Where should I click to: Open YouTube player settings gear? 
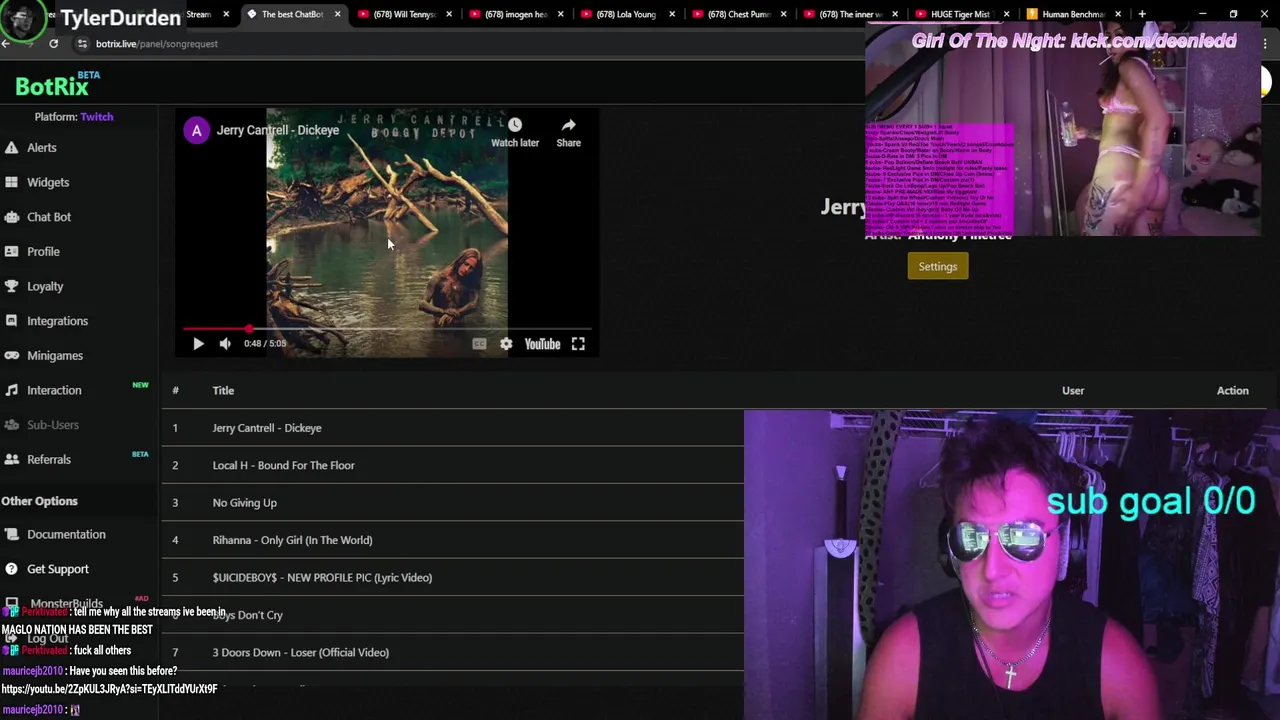(x=506, y=344)
